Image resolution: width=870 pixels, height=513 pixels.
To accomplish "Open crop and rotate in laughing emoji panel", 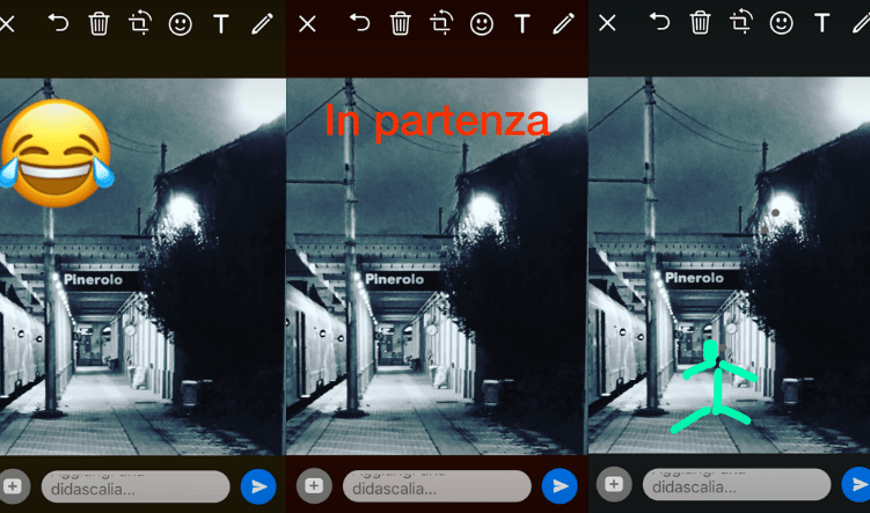I will tap(139, 24).
